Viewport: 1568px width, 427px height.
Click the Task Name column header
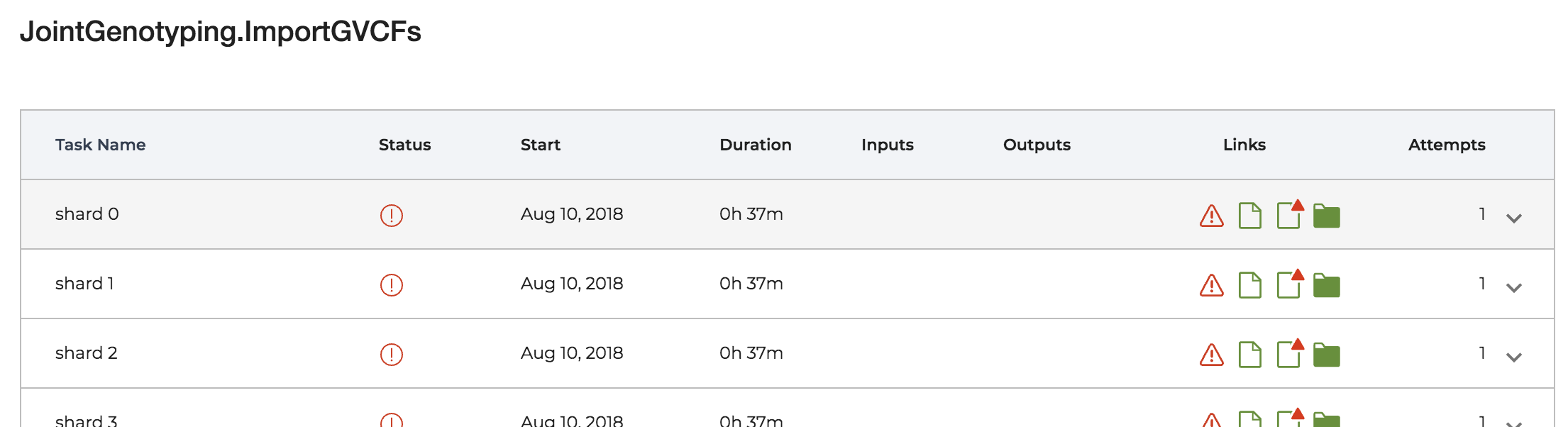point(100,145)
